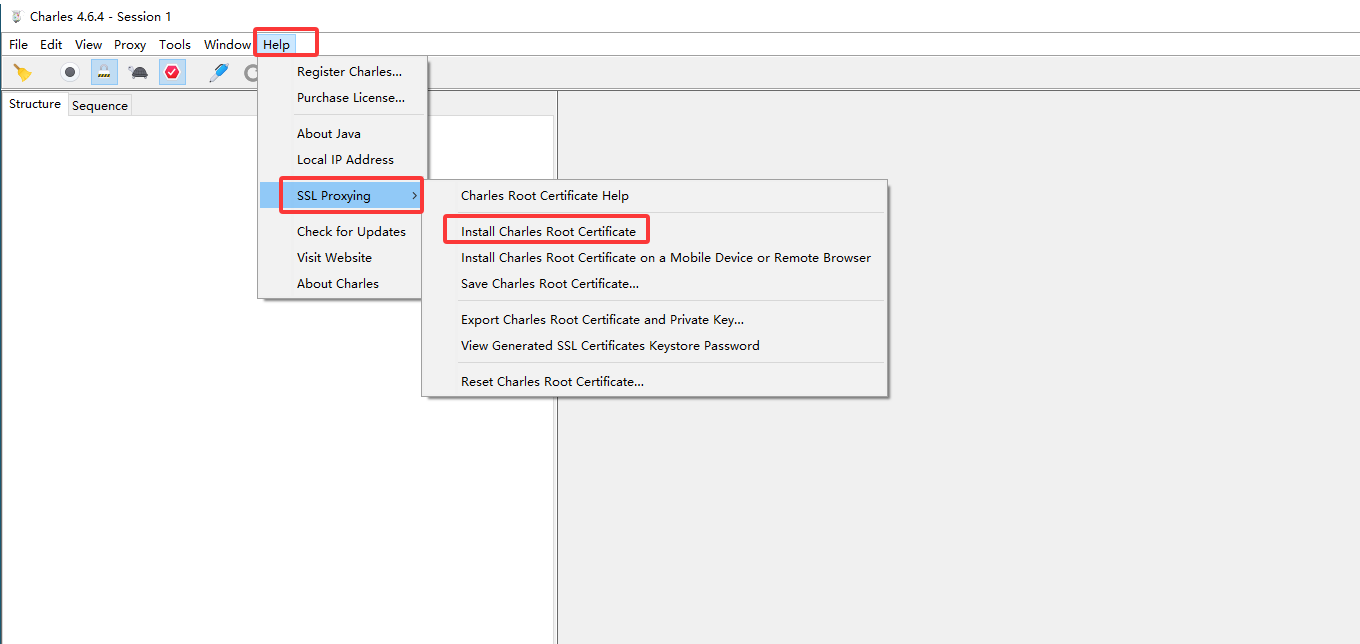Toggle SSL Proxying lock icon
The image size is (1360, 644).
point(104,72)
